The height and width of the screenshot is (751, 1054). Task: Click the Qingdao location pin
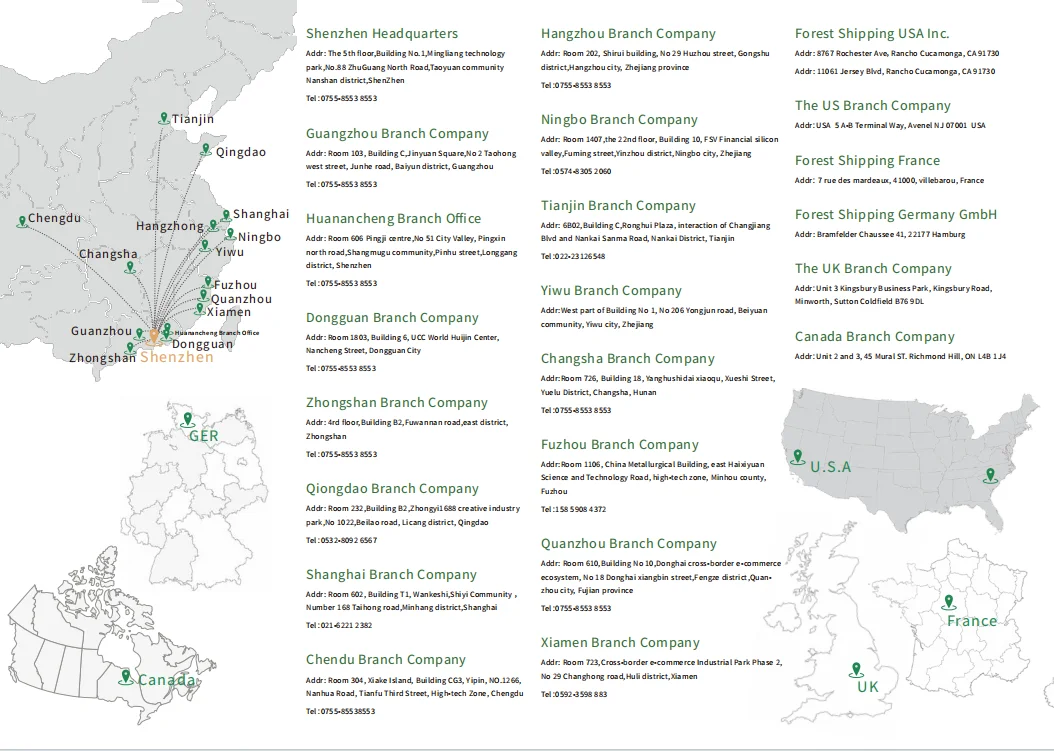coord(206,150)
